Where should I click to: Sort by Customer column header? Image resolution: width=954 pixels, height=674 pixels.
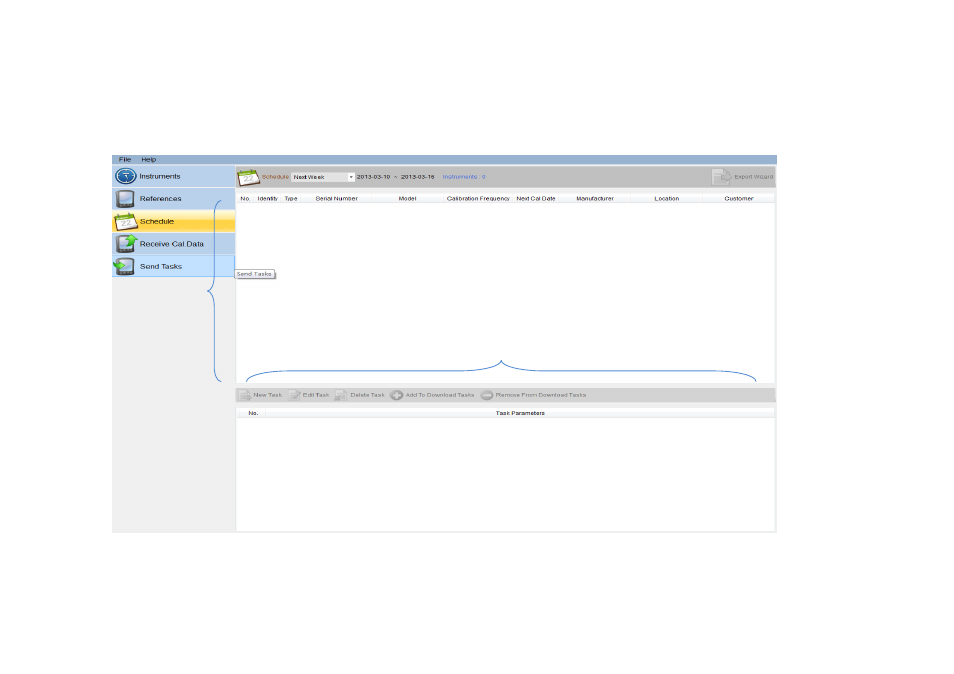pos(739,199)
